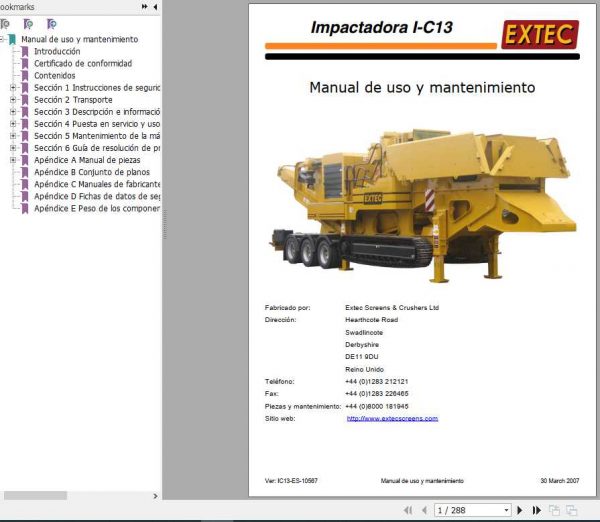Screen dimensions: 600x522
Task: Click the single page view icon
Action: click(x=554, y=510)
